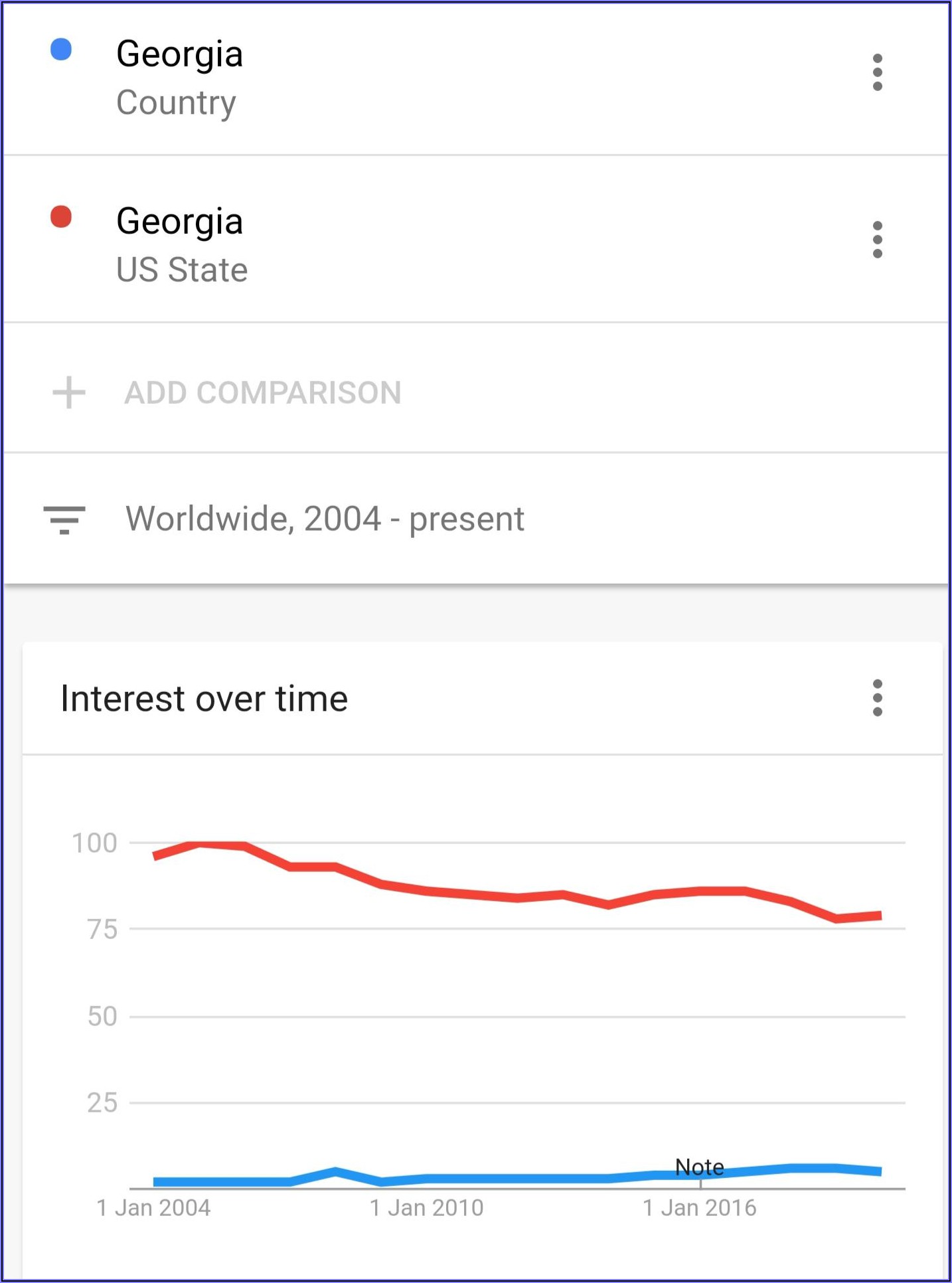Click the red dot beside Georgia US State
952x1283 pixels.
(61, 217)
